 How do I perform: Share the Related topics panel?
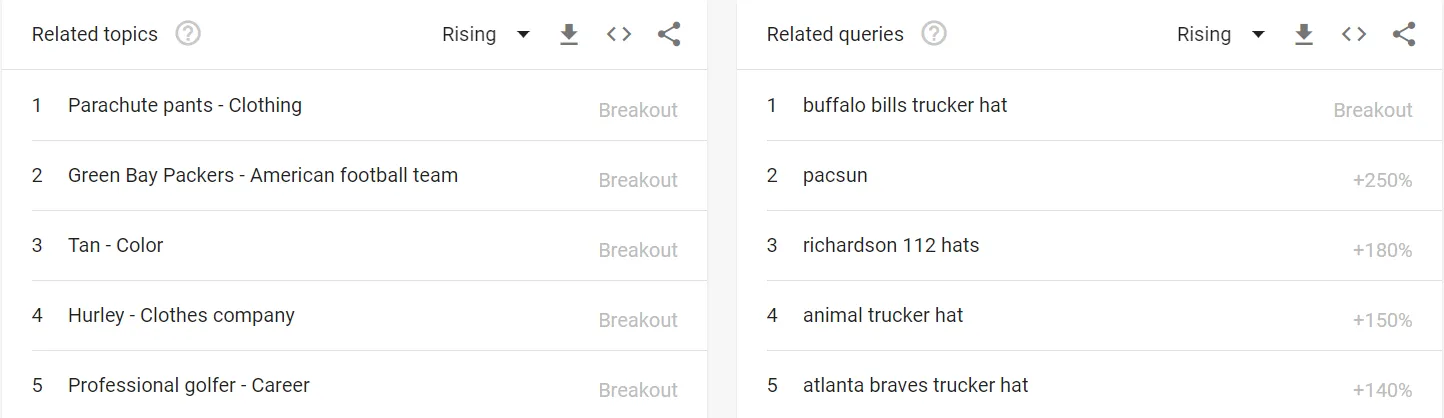669,35
